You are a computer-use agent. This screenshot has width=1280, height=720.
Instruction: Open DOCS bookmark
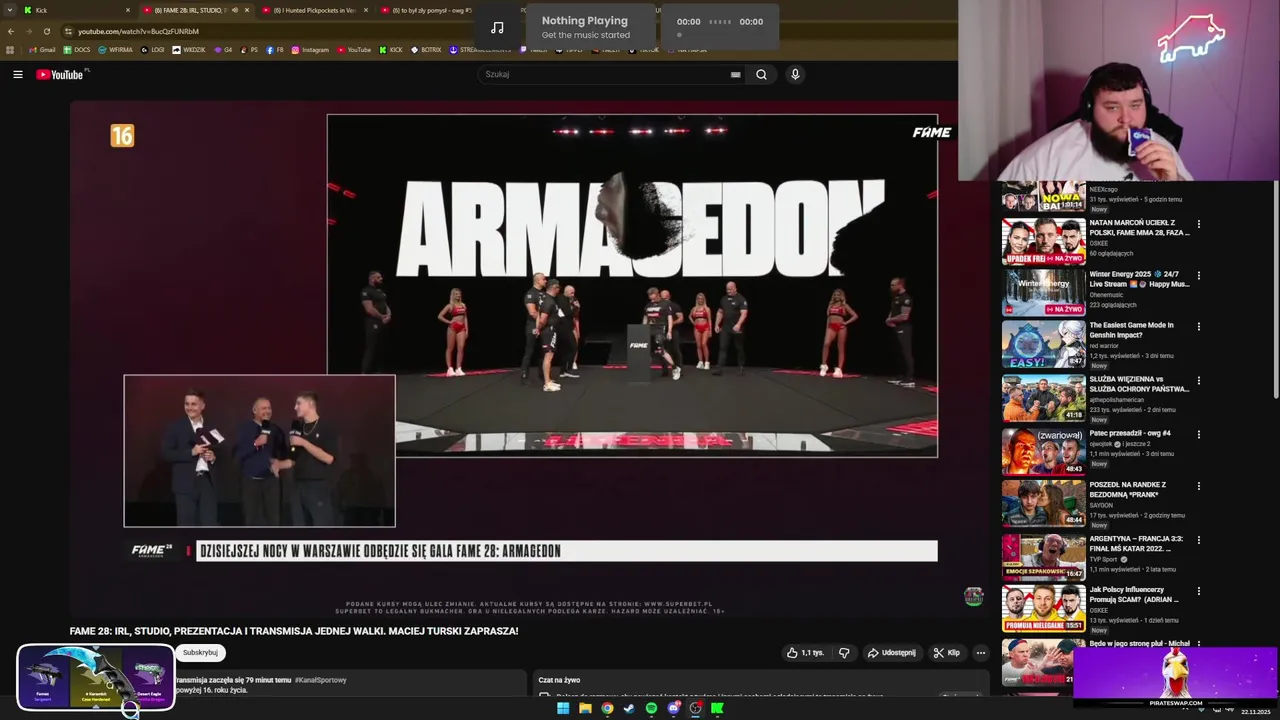[x=77, y=50]
